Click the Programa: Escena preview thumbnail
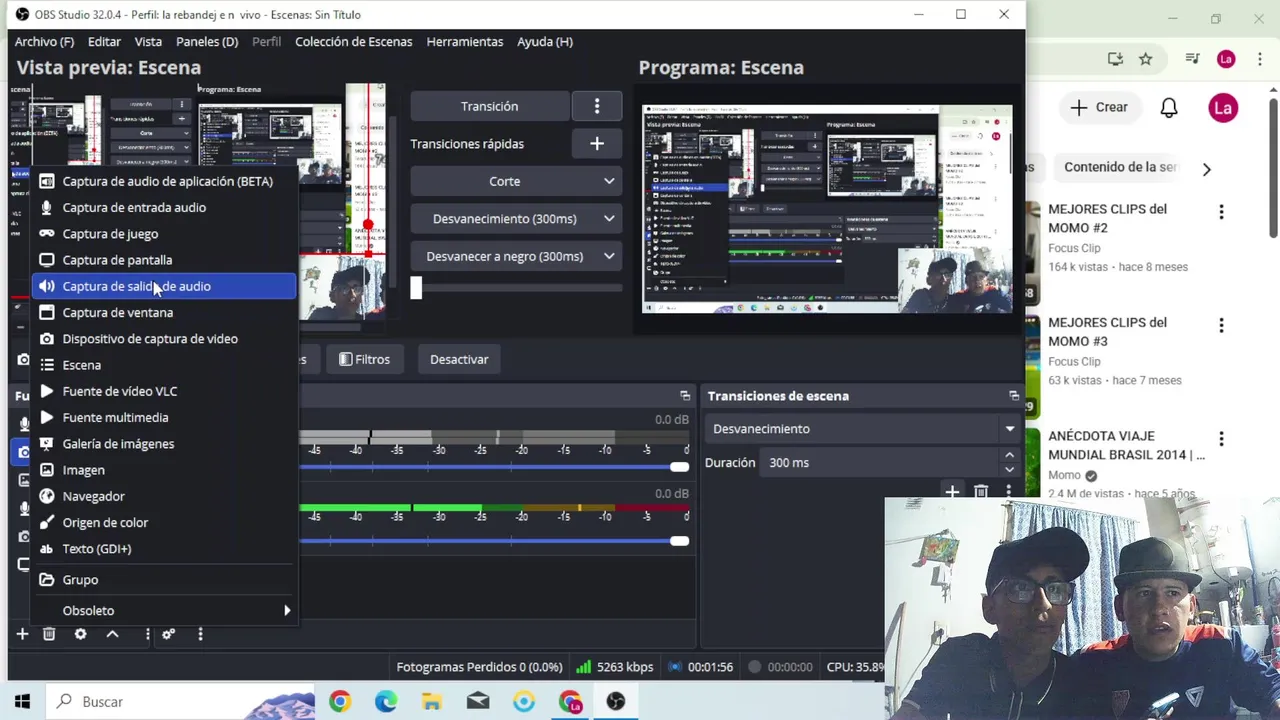 point(827,209)
